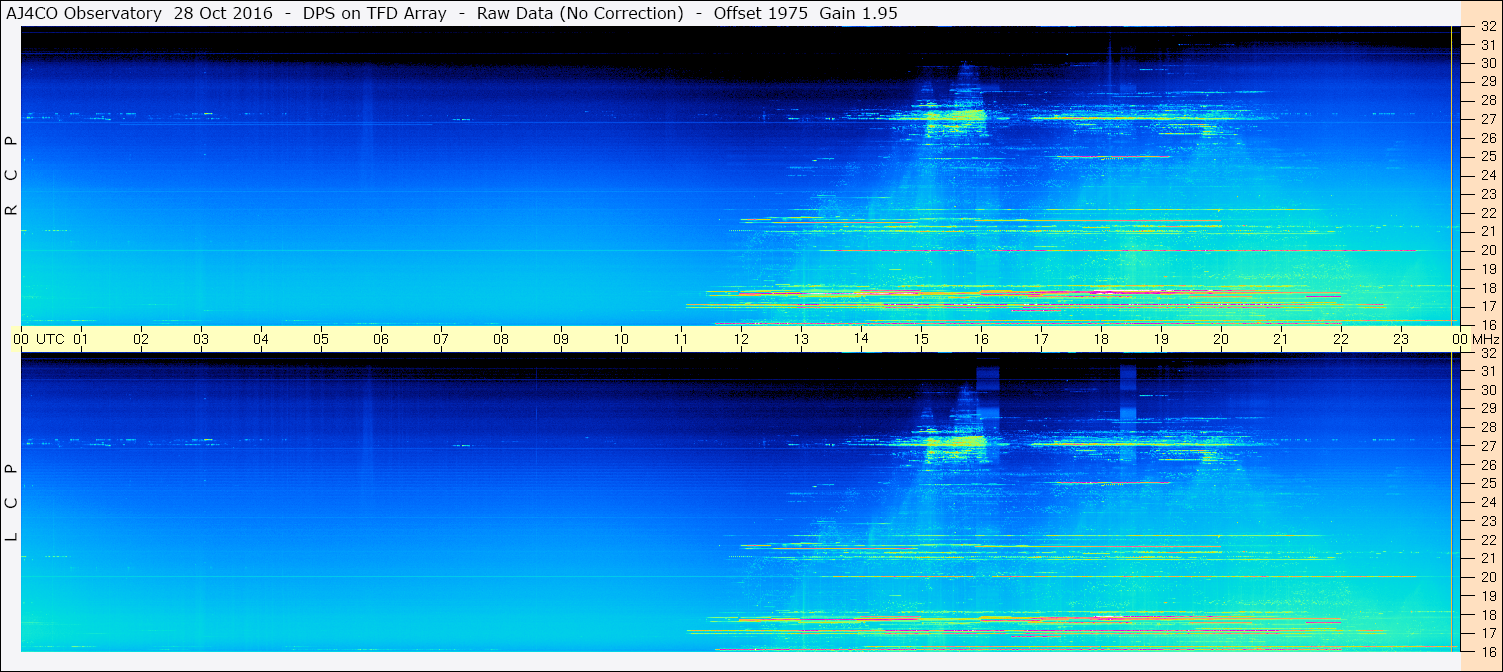Click the 17 hour mark on the UTC axis
The image size is (1503, 672).
click(1041, 339)
